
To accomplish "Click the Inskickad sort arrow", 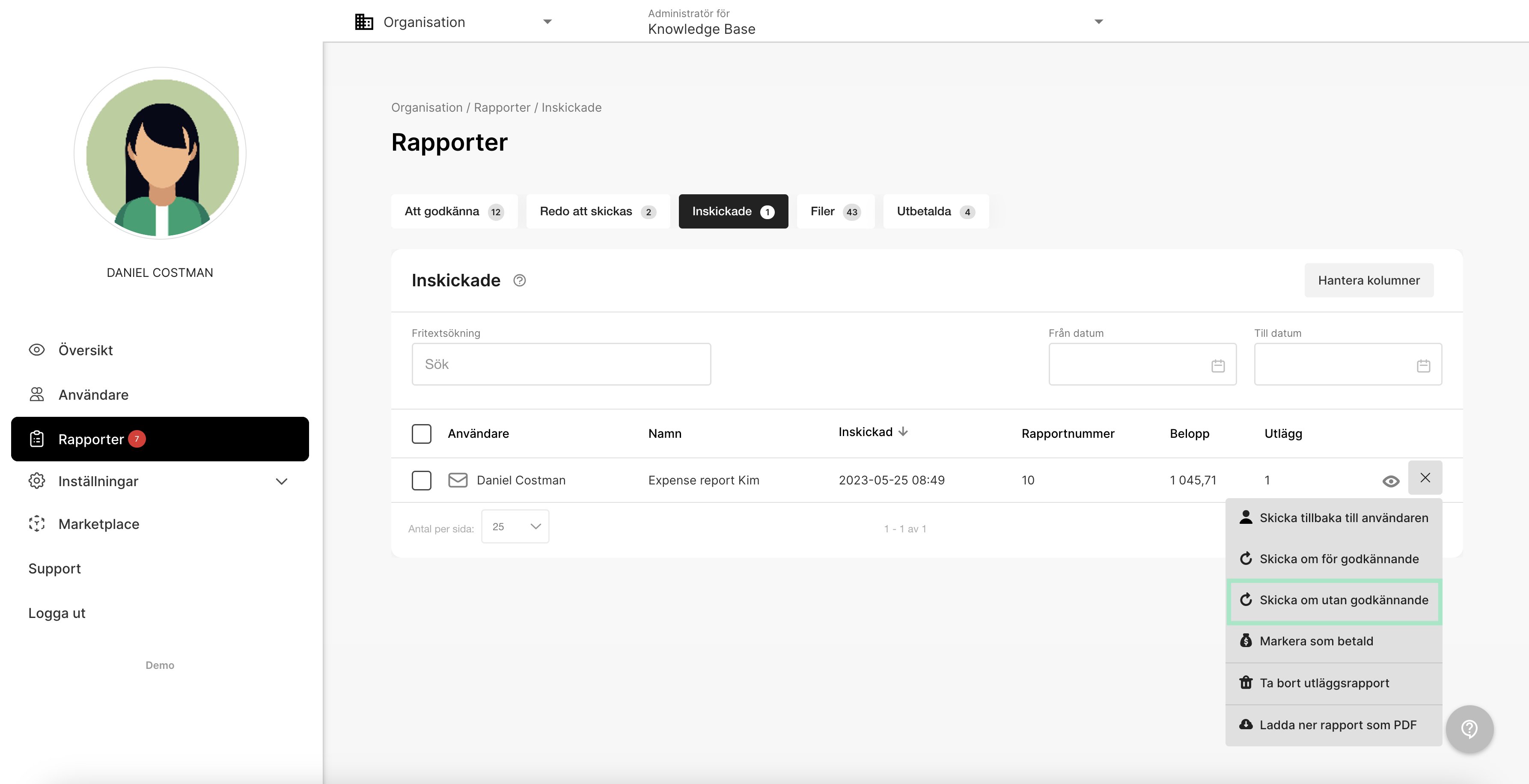I will pyautogui.click(x=903, y=431).
